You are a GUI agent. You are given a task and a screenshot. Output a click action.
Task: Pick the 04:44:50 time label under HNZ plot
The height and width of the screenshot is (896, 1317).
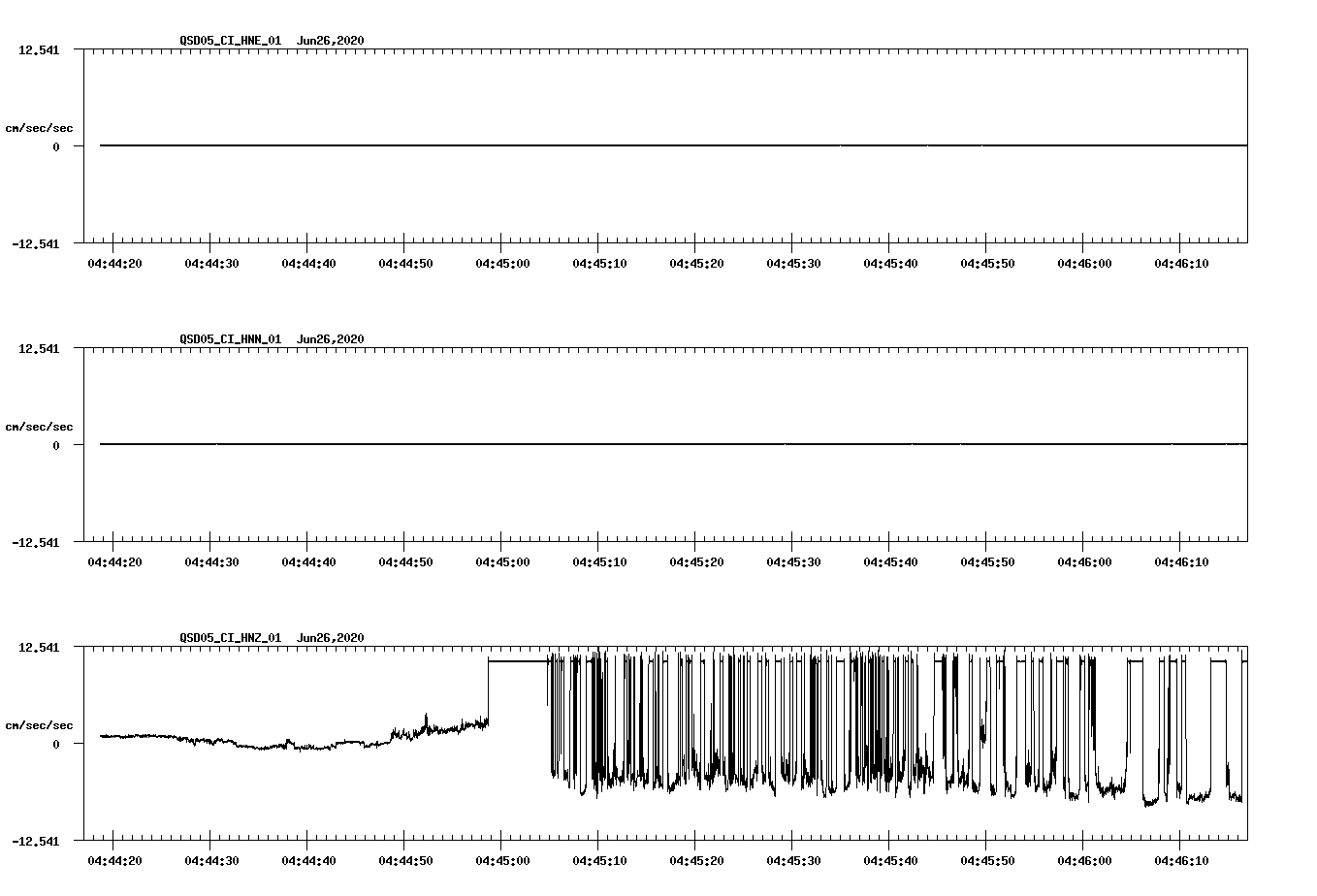tap(405, 861)
